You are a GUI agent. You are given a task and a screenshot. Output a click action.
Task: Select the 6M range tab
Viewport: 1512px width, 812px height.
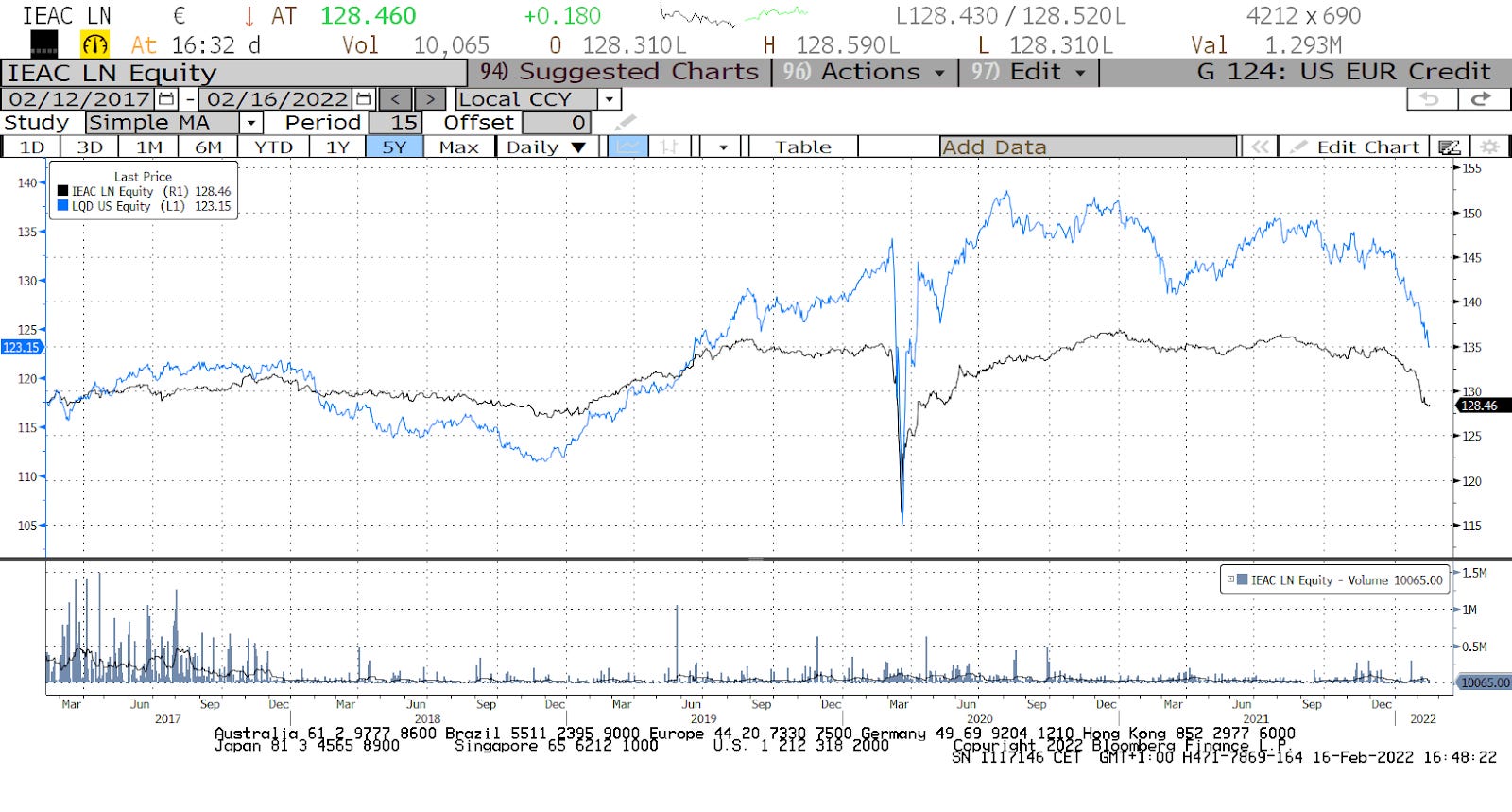[209, 147]
